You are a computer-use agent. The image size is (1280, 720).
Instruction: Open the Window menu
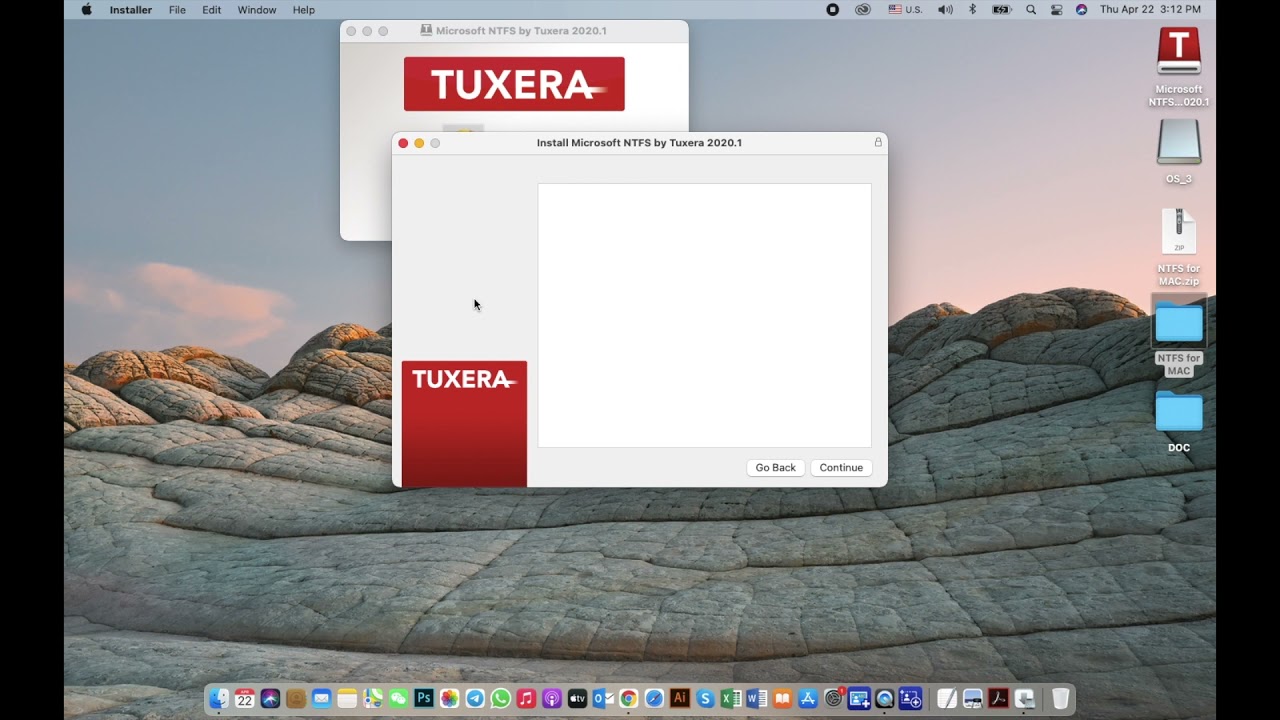(257, 9)
